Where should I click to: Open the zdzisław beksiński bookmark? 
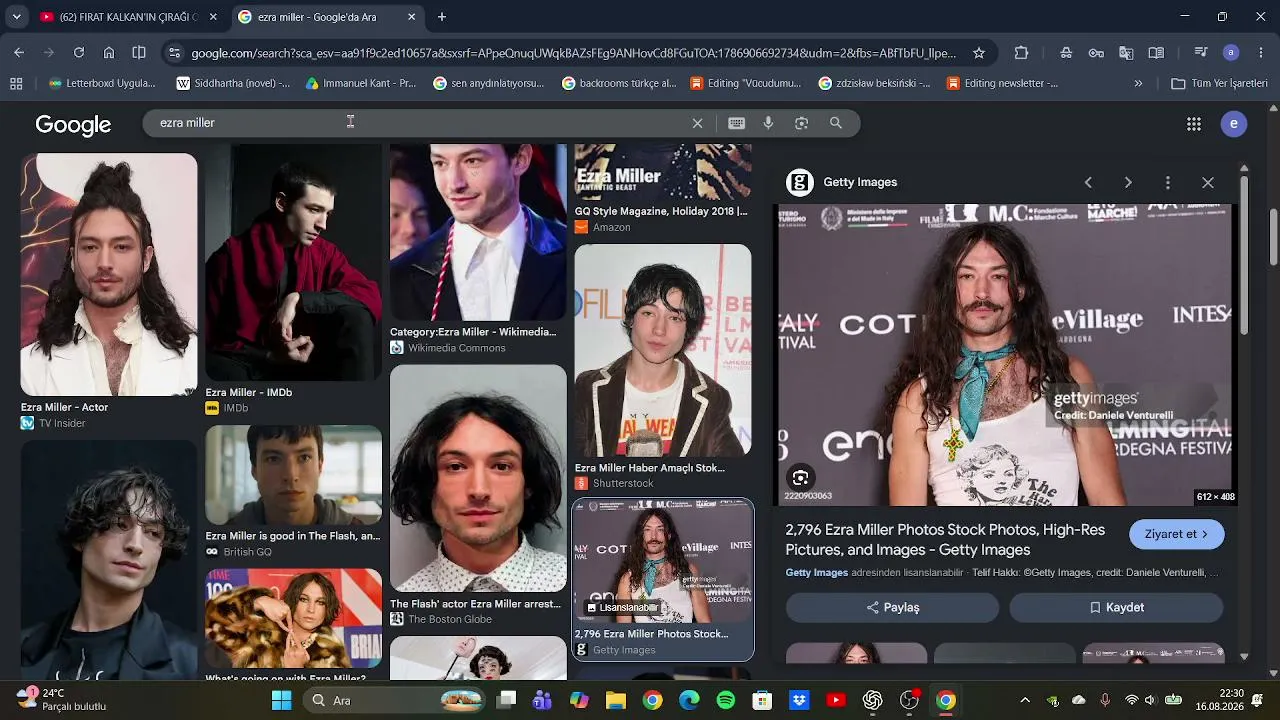pos(874,84)
